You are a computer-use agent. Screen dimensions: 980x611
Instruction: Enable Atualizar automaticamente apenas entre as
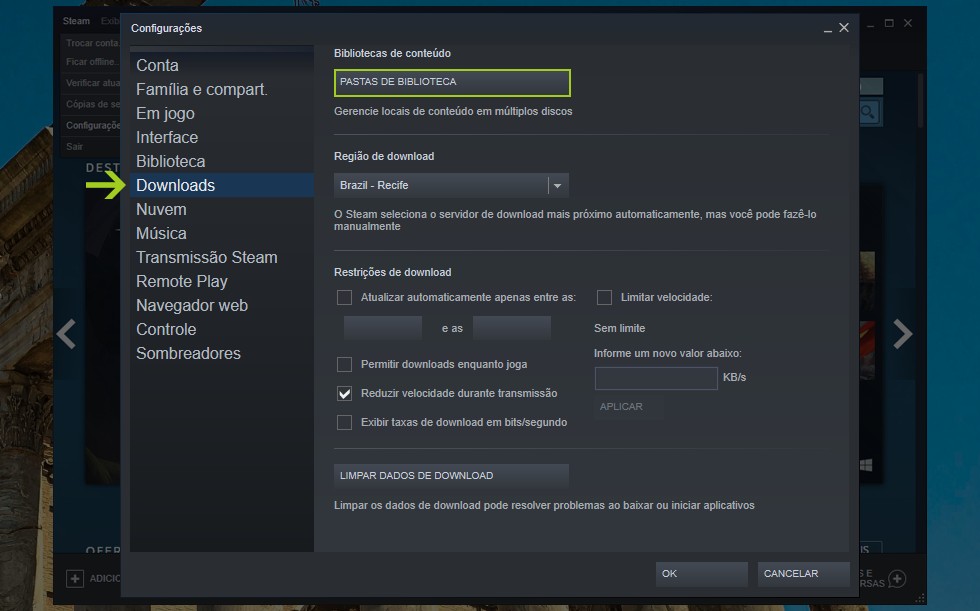[x=344, y=297]
